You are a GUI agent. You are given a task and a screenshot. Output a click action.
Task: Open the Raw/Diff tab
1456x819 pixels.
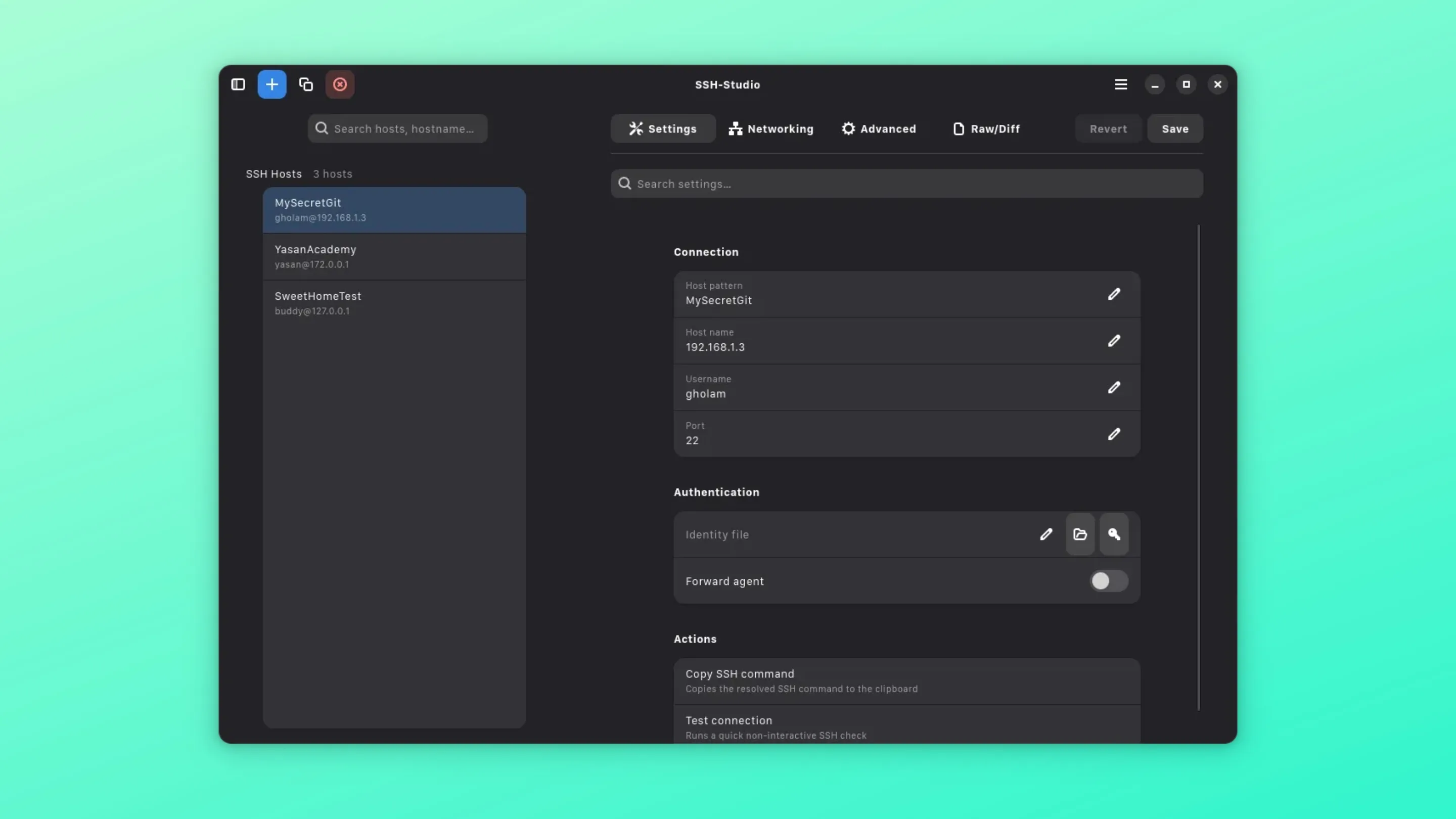coord(987,129)
